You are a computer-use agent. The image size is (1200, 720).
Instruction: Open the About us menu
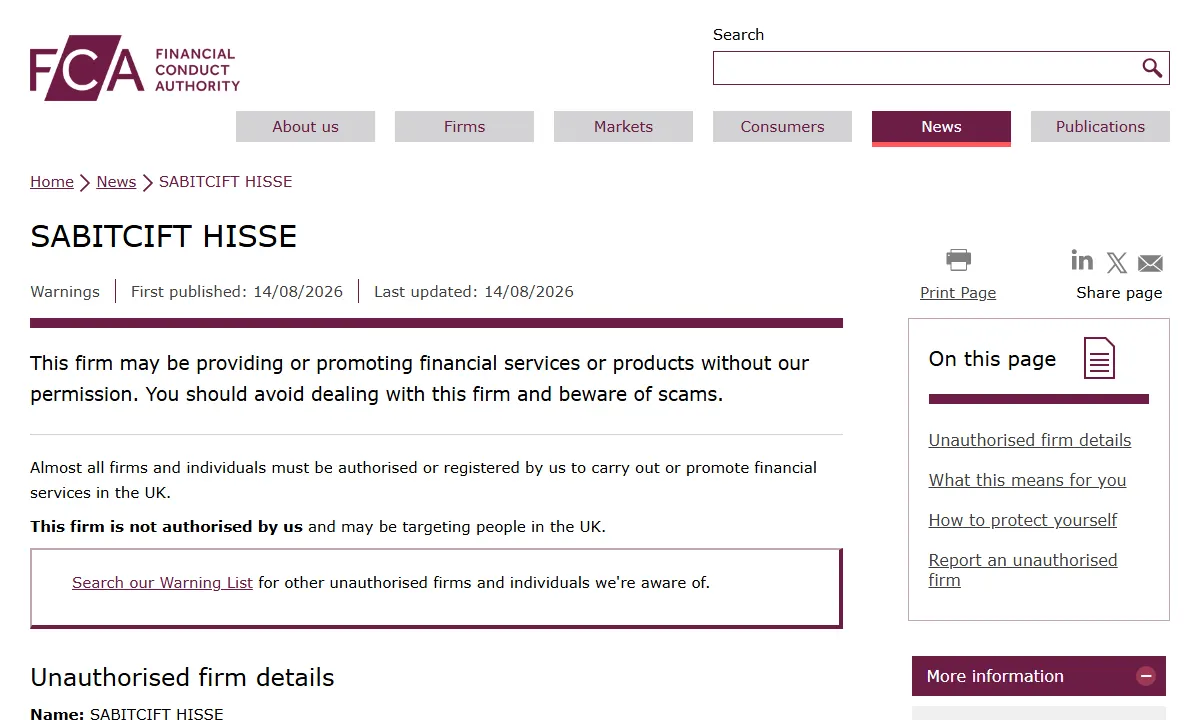(x=305, y=126)
